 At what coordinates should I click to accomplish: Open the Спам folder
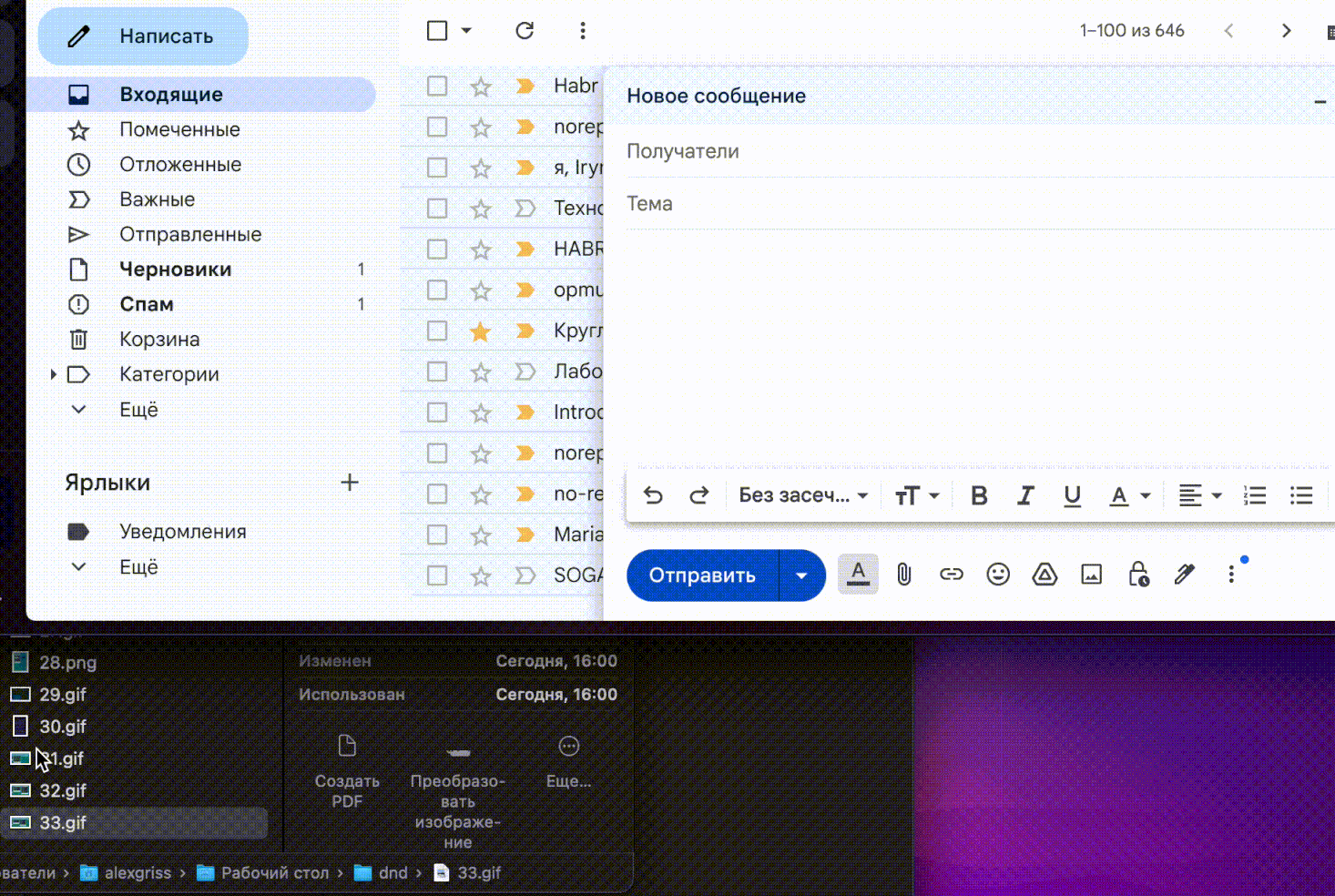[146, 304]
